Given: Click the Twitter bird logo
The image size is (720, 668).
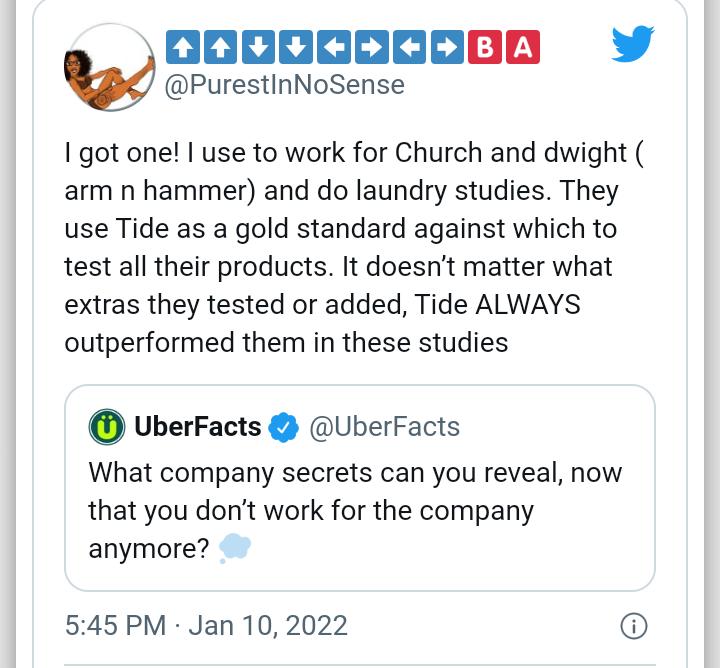Looking at the screenshot, I should (x=633, y=44).
